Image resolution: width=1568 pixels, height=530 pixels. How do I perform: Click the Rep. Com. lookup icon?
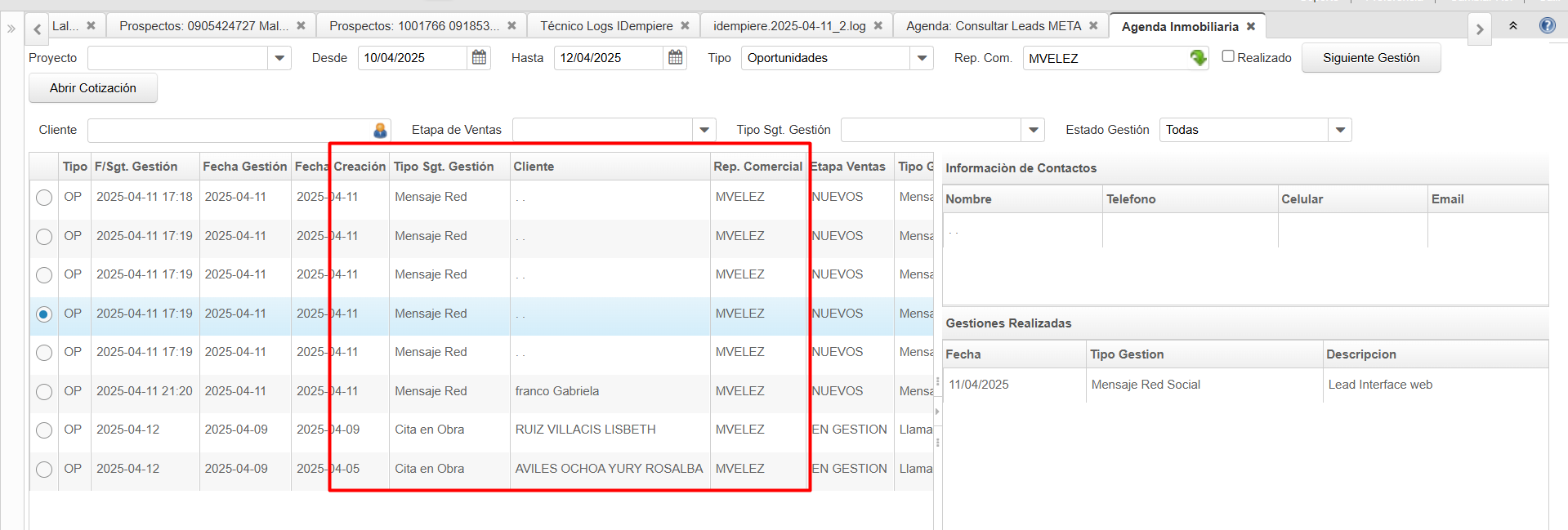click(1198, 58)
